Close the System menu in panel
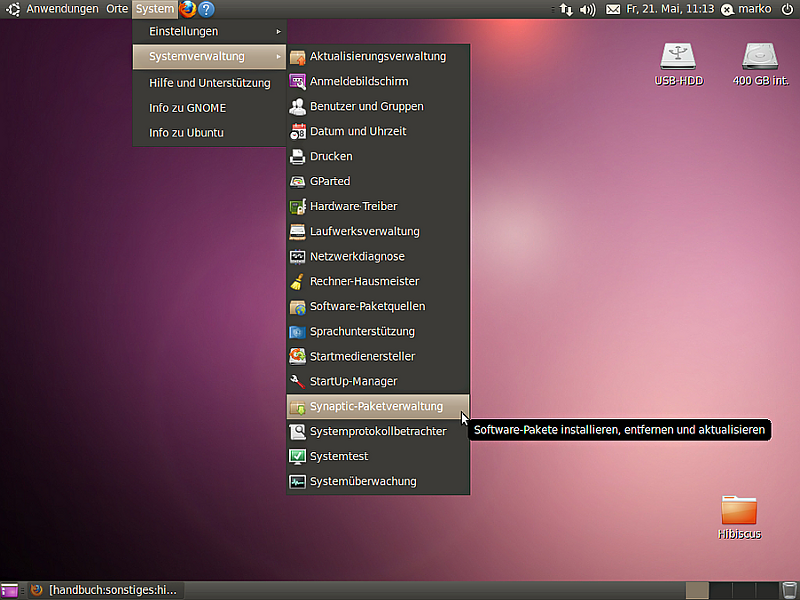The image size is (800, 600). click(x=155, y=9)
